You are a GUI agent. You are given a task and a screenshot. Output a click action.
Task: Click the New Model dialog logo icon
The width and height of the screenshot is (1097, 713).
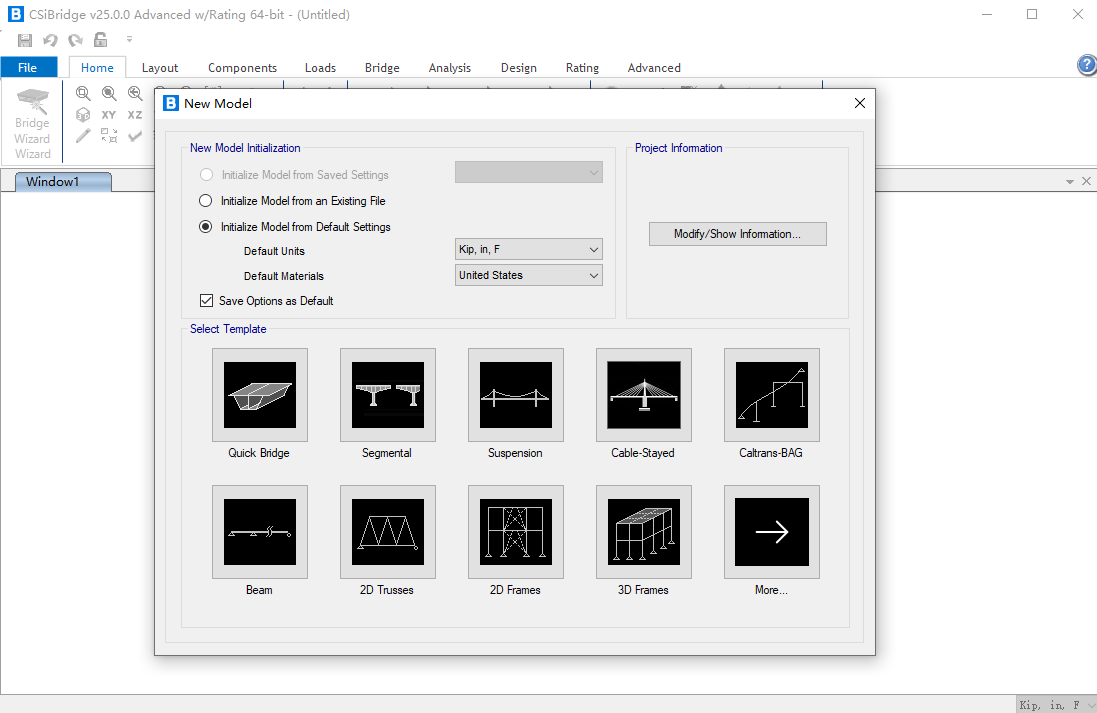[x=171, y=104]
